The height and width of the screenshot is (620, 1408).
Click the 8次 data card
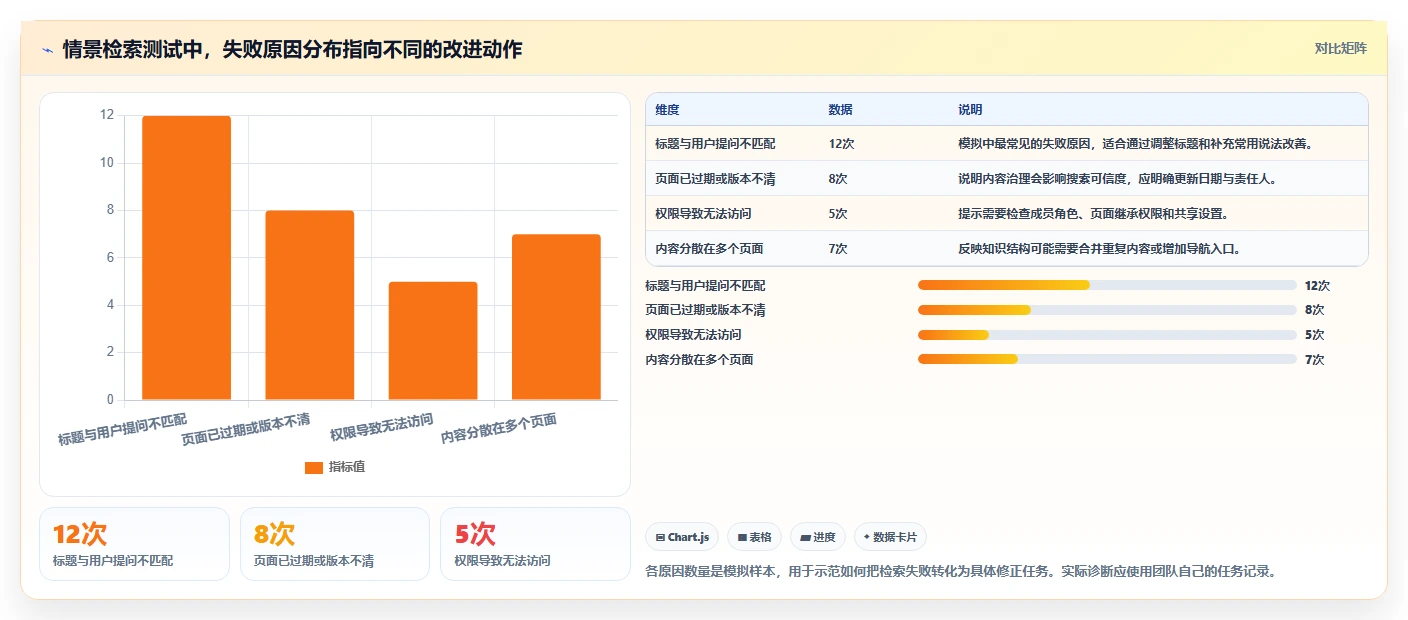[335, 544]
